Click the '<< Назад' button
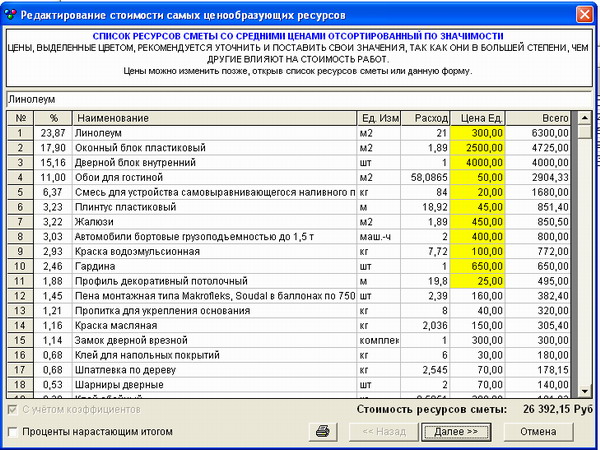The height and width of the screenshot is (450, 600). (x=384, y=432)
